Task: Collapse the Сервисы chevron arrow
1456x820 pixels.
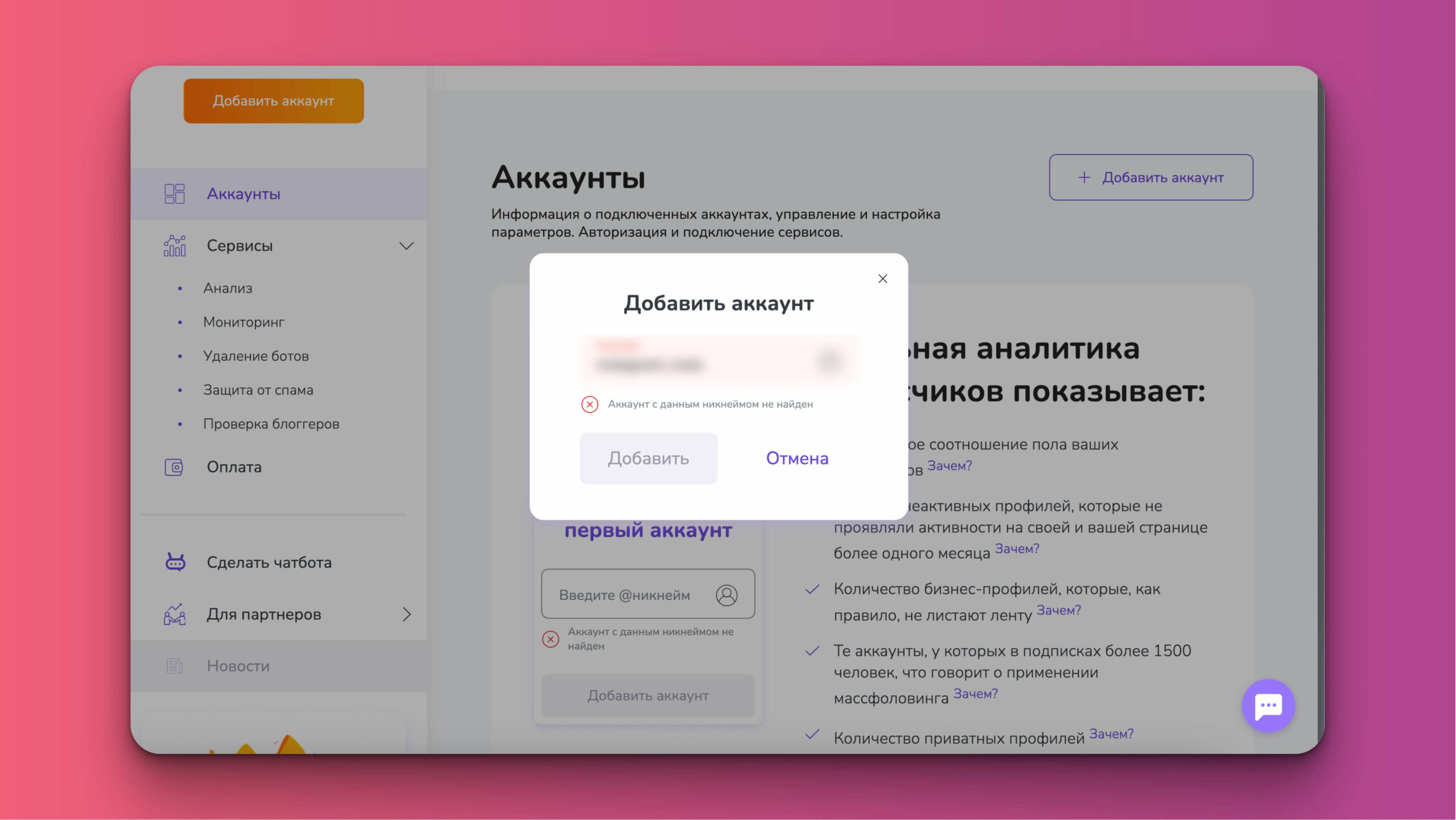Action: [x=406, y=246]
